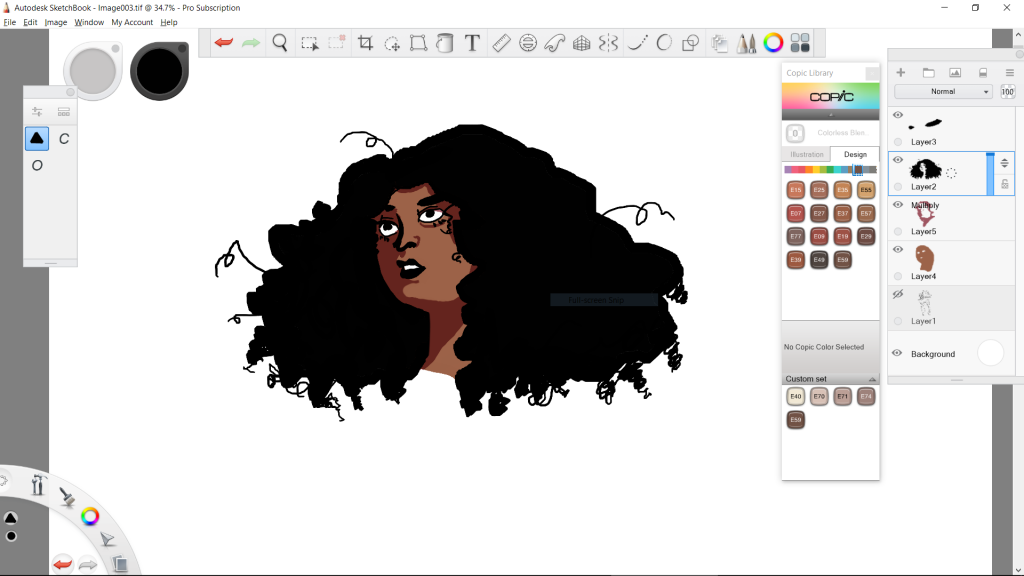1024x576 pixels.
Task: Click the Add Image layer icon
Action: 955,72
